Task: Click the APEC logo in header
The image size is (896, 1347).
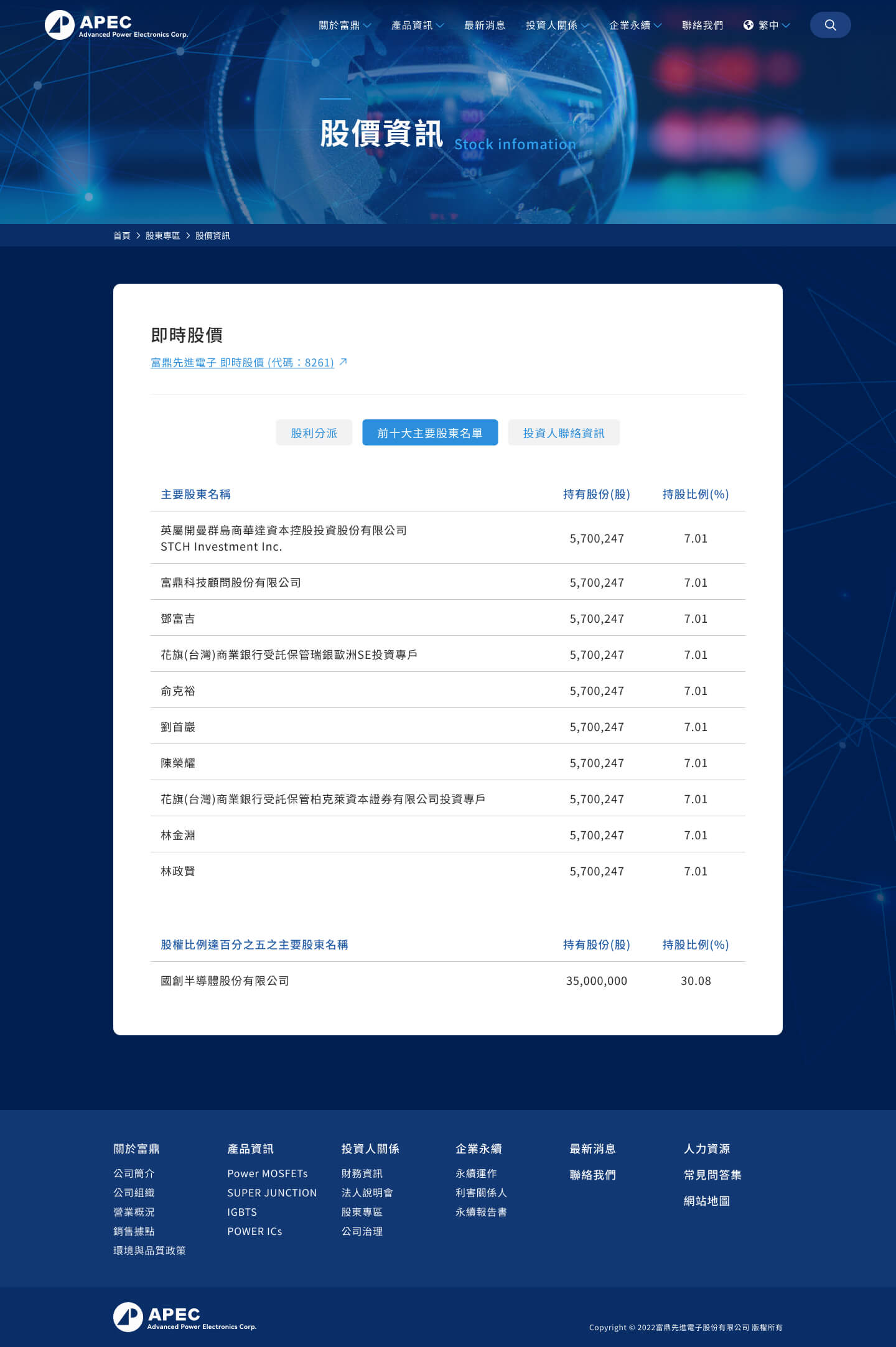Action: click(116, 25)
